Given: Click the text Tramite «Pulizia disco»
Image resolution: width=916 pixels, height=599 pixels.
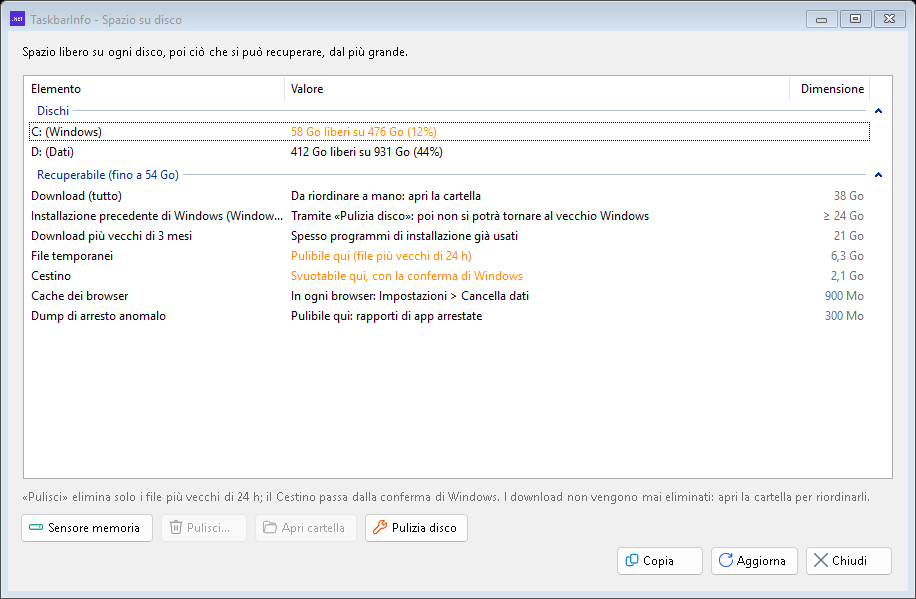Looking at the screenshot, I should coord(470,216).
